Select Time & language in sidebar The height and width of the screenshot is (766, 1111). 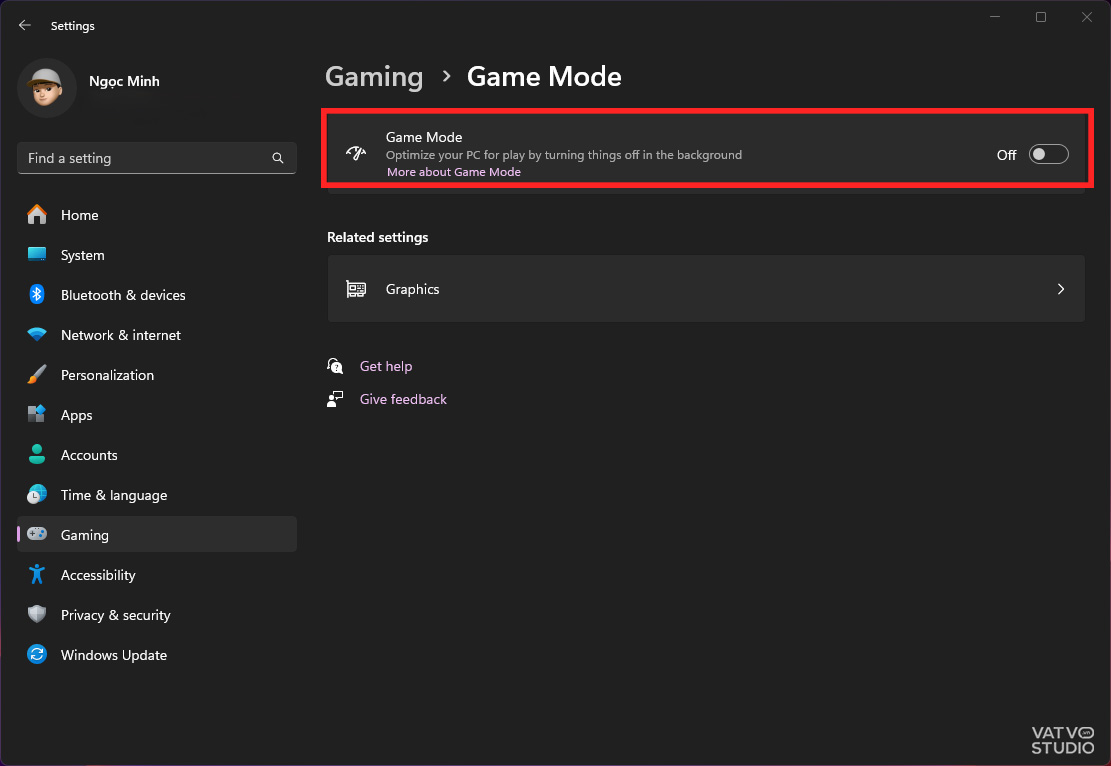coord(157,495)
